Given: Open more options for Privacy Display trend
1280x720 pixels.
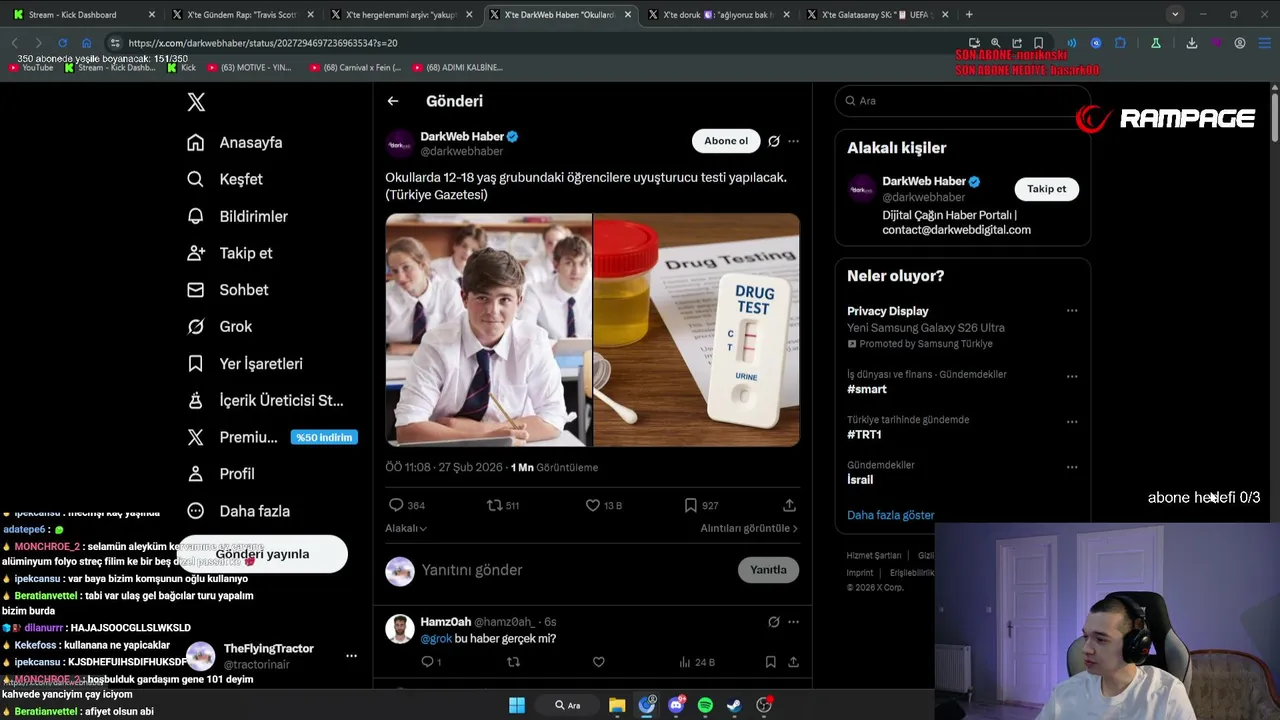Looking at the screenshot, I should (x=1072, y=311).
